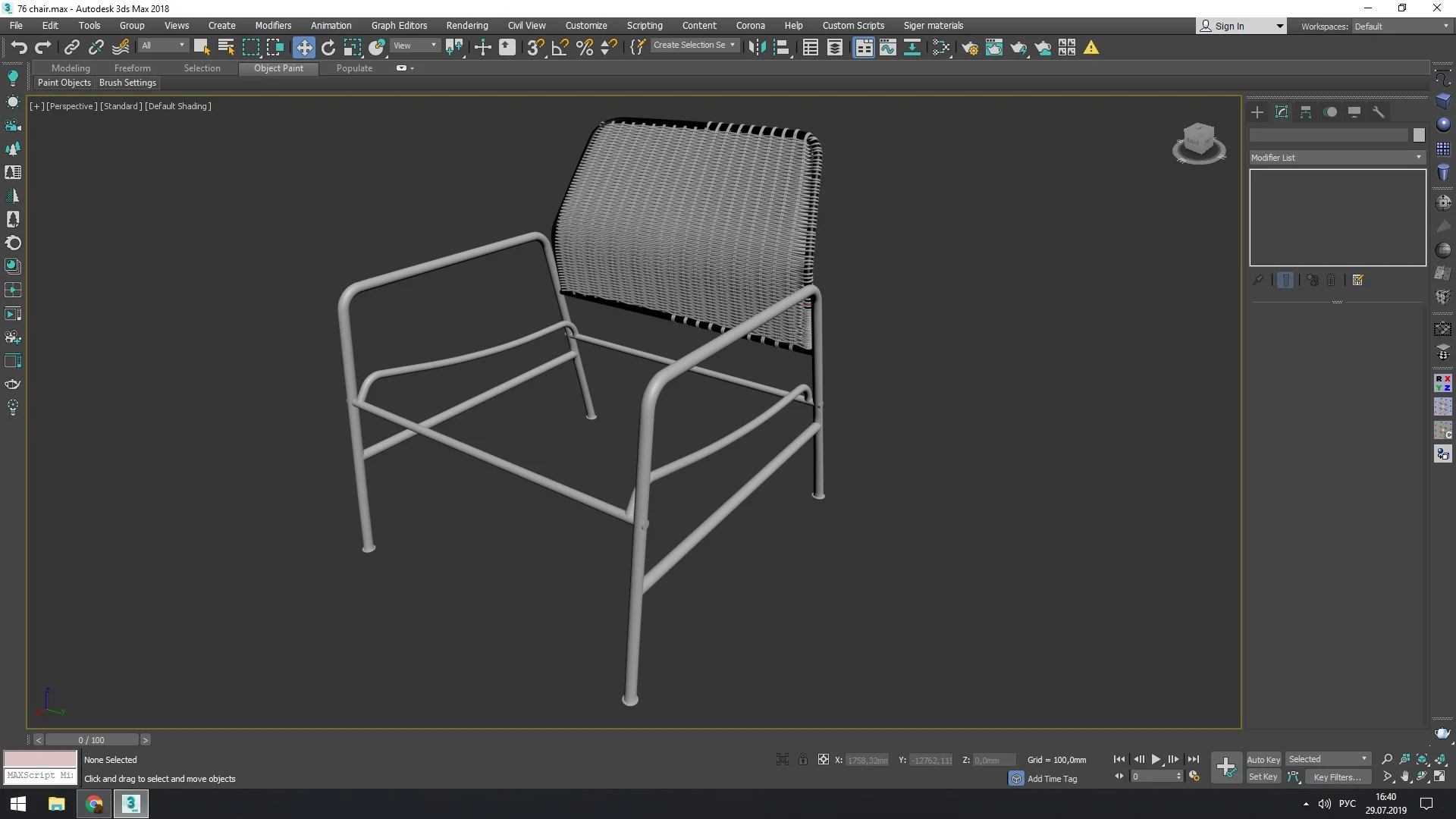The height and width of the screenshot is (819, 1456).
Task: Click yellow warning triangle icon
Action: 1091,48
